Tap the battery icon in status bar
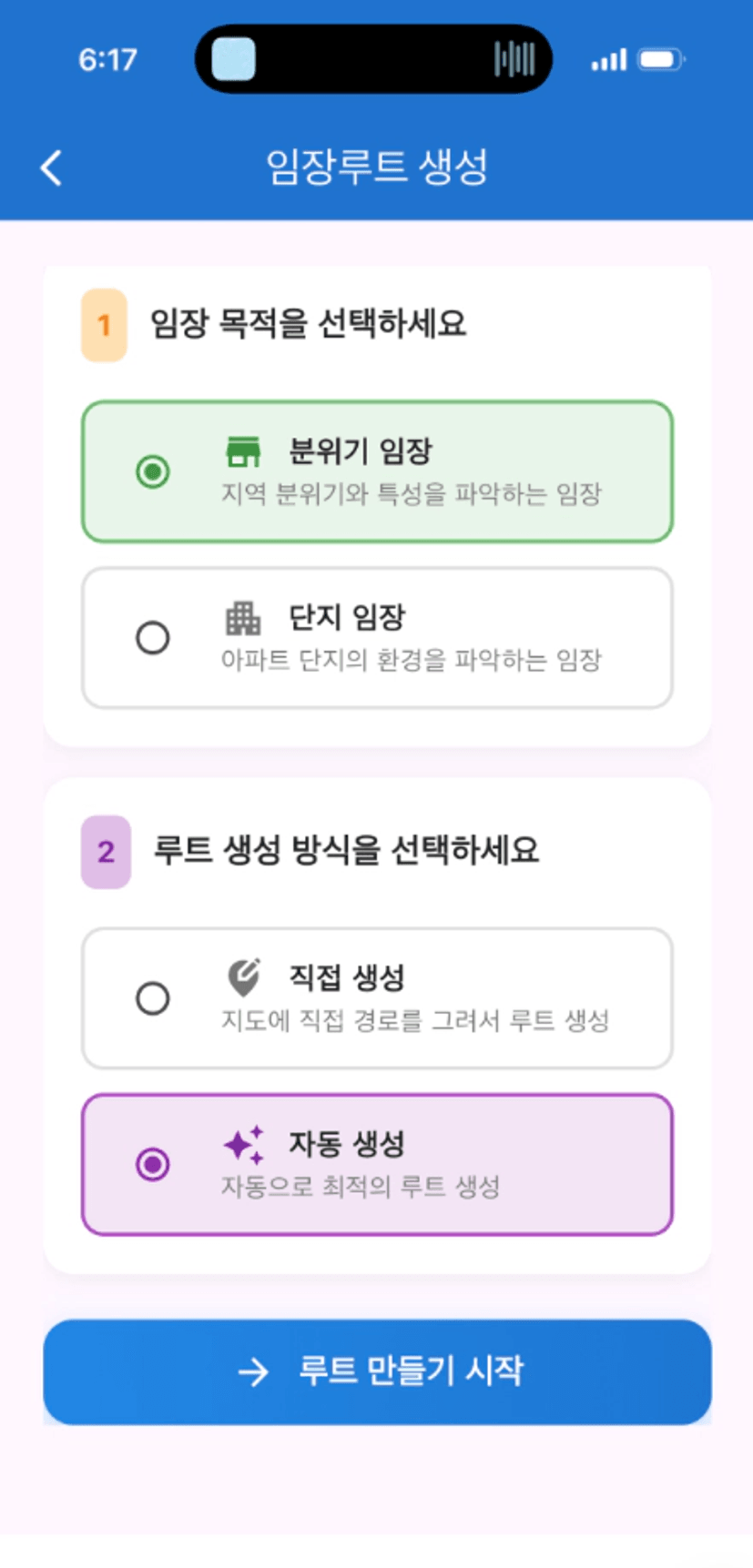753x1568 pixels. pos(661,60)
